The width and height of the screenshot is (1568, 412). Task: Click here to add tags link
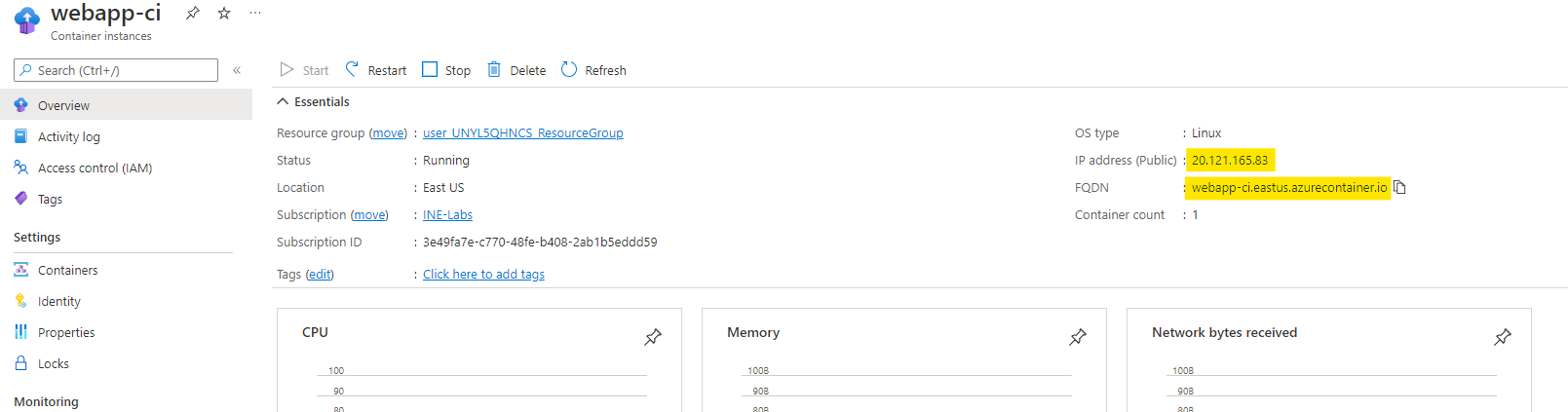pyautogui.click(x=483, y=274)
